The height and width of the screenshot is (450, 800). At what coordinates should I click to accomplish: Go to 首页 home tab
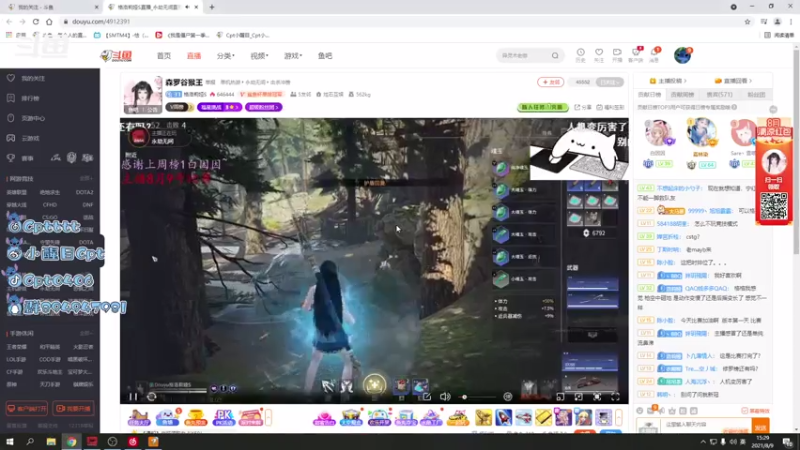point(164,56)
